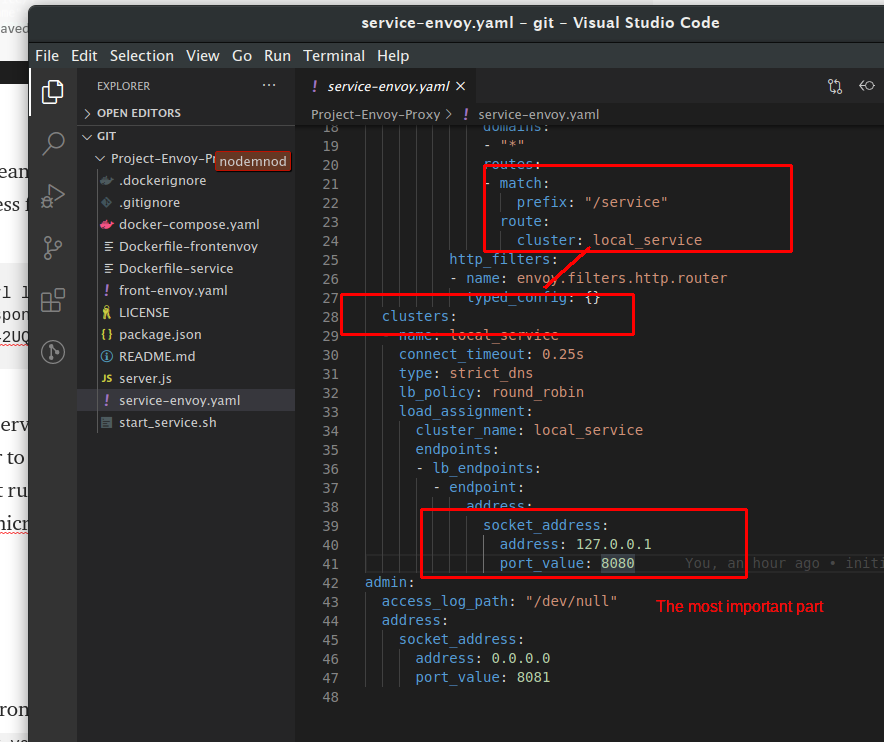Select service-envoy.yaml in the explorer
The height and width of the screenshot is (742, 884).
179,400
